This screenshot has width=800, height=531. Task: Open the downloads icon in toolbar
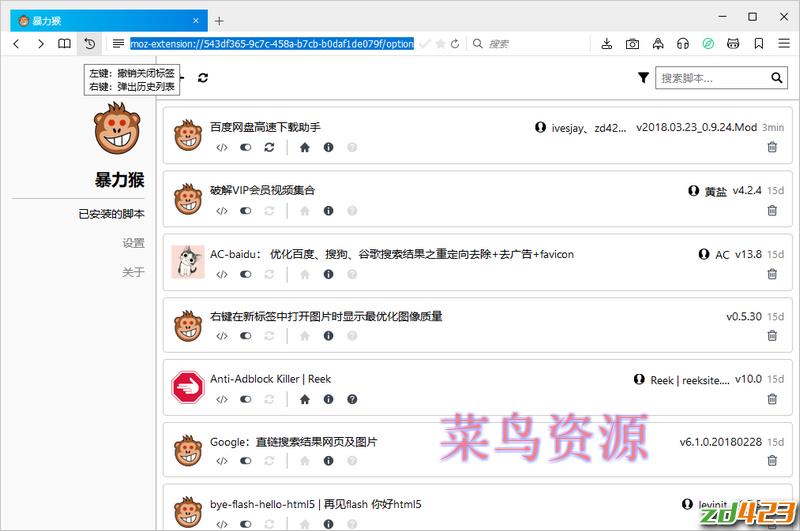(x=607, y=44)
